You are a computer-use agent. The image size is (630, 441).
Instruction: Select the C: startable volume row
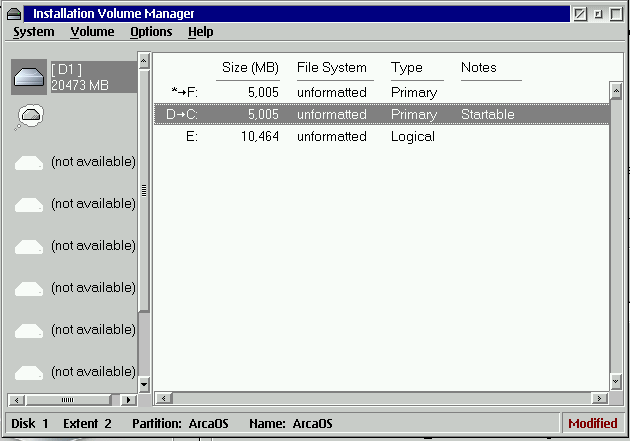380,115
